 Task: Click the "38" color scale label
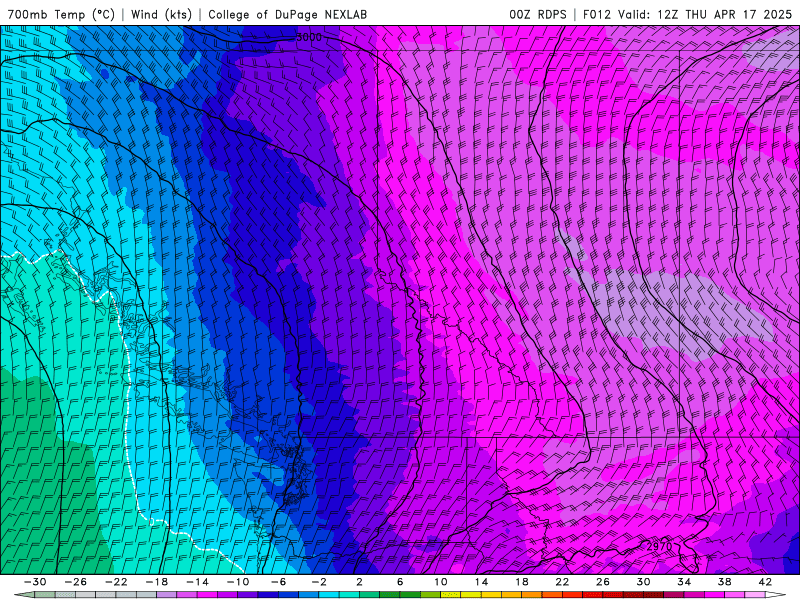[724, 582]
